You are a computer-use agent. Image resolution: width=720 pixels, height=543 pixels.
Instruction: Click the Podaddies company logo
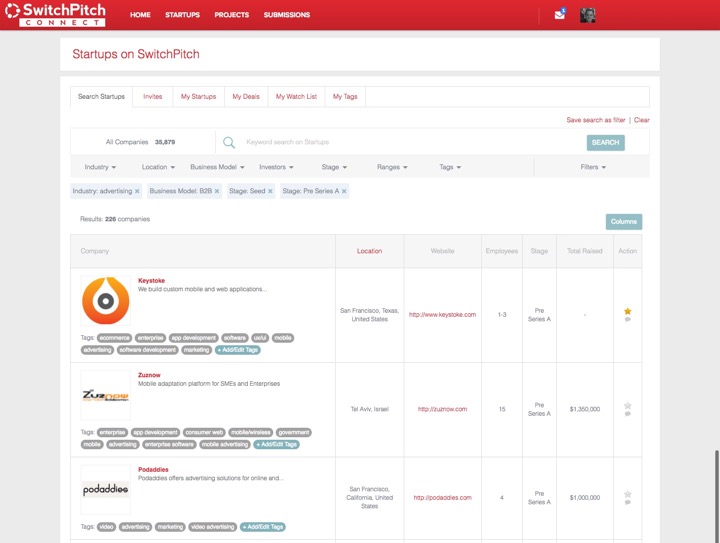106,489
